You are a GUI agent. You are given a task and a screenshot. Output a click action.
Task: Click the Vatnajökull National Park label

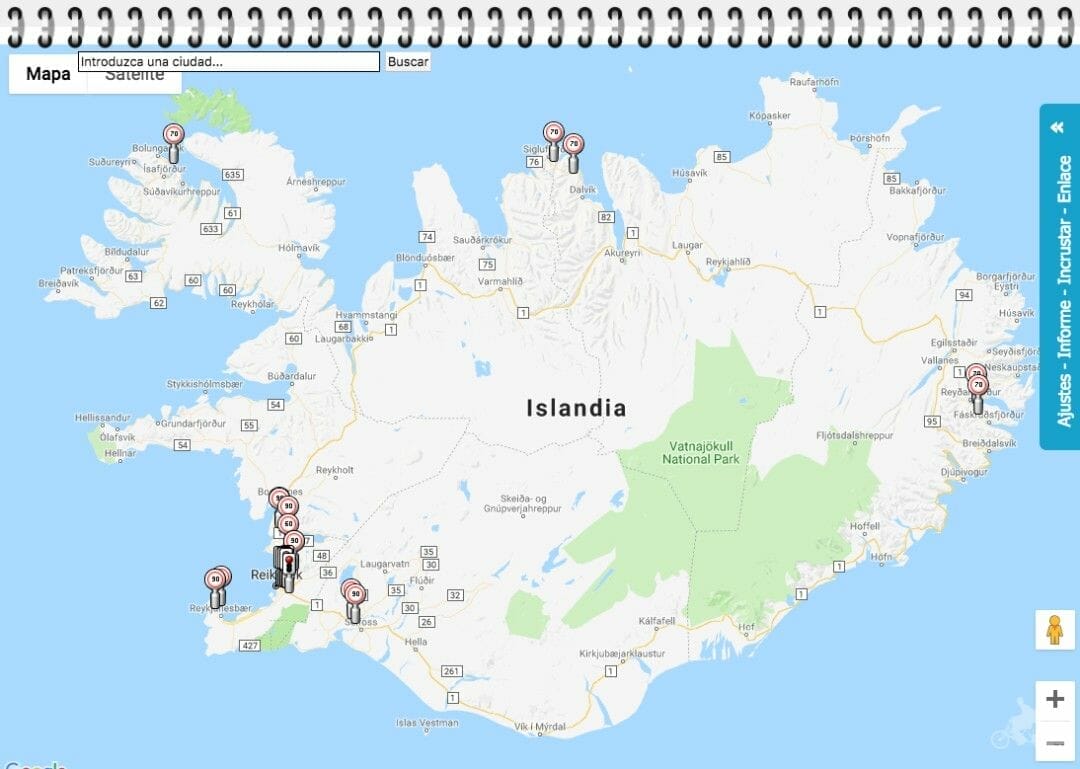700,453
